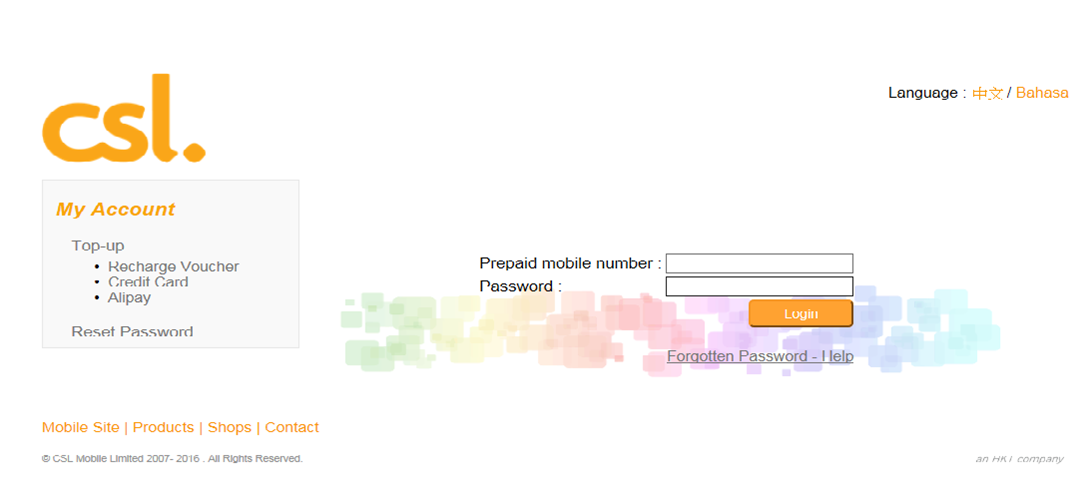Open the Products footer link

[163, 428]
